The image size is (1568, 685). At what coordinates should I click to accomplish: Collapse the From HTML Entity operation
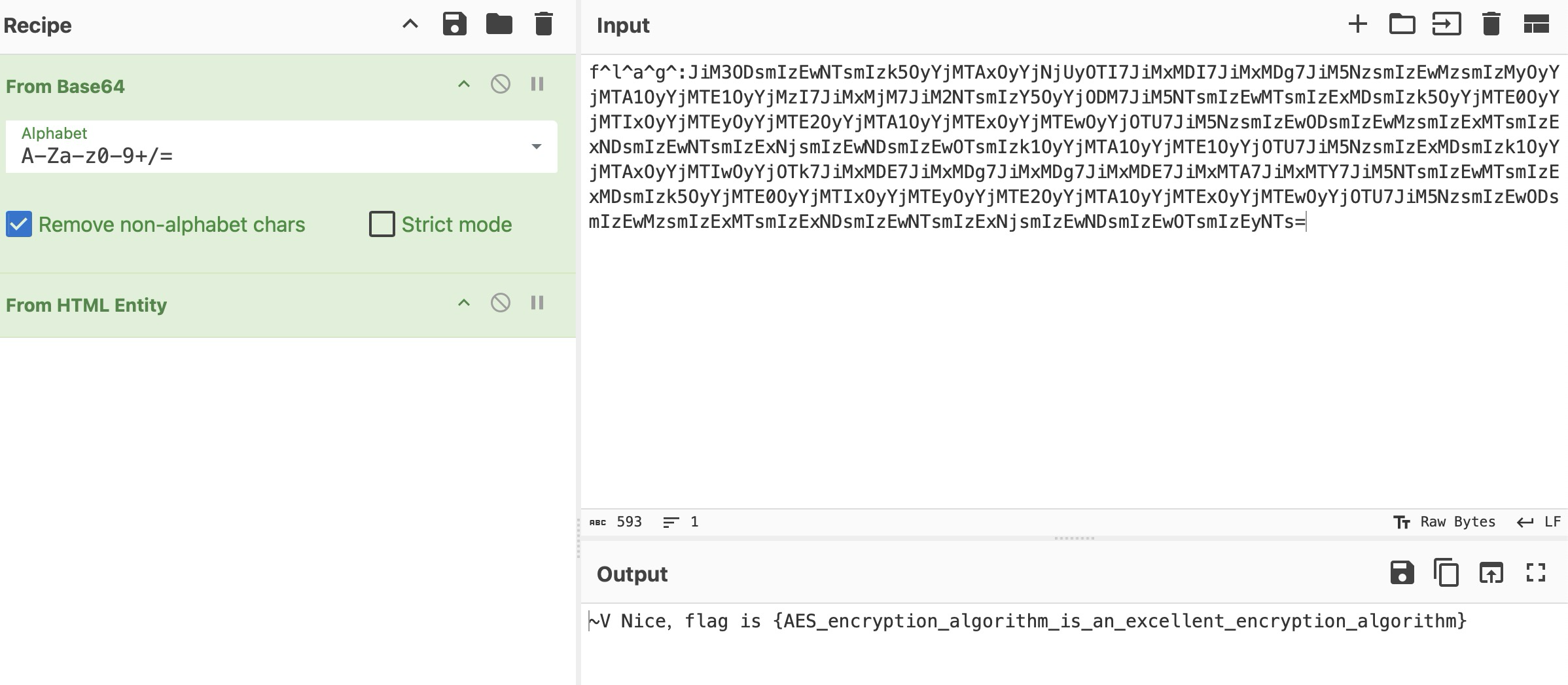click(464, 303)
